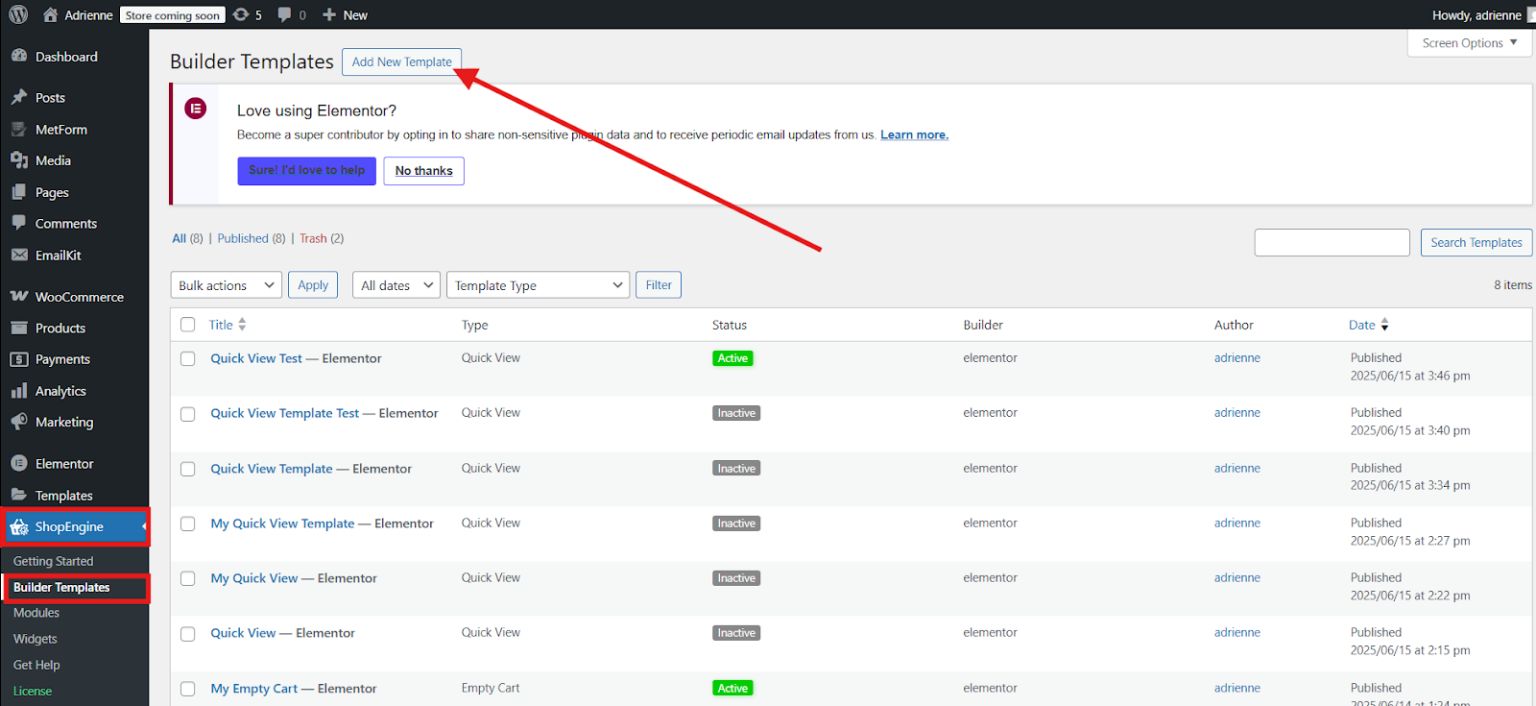
Task: Go to the Widgets submenu item
Action: pyautogui.click(x=35, y=639)
